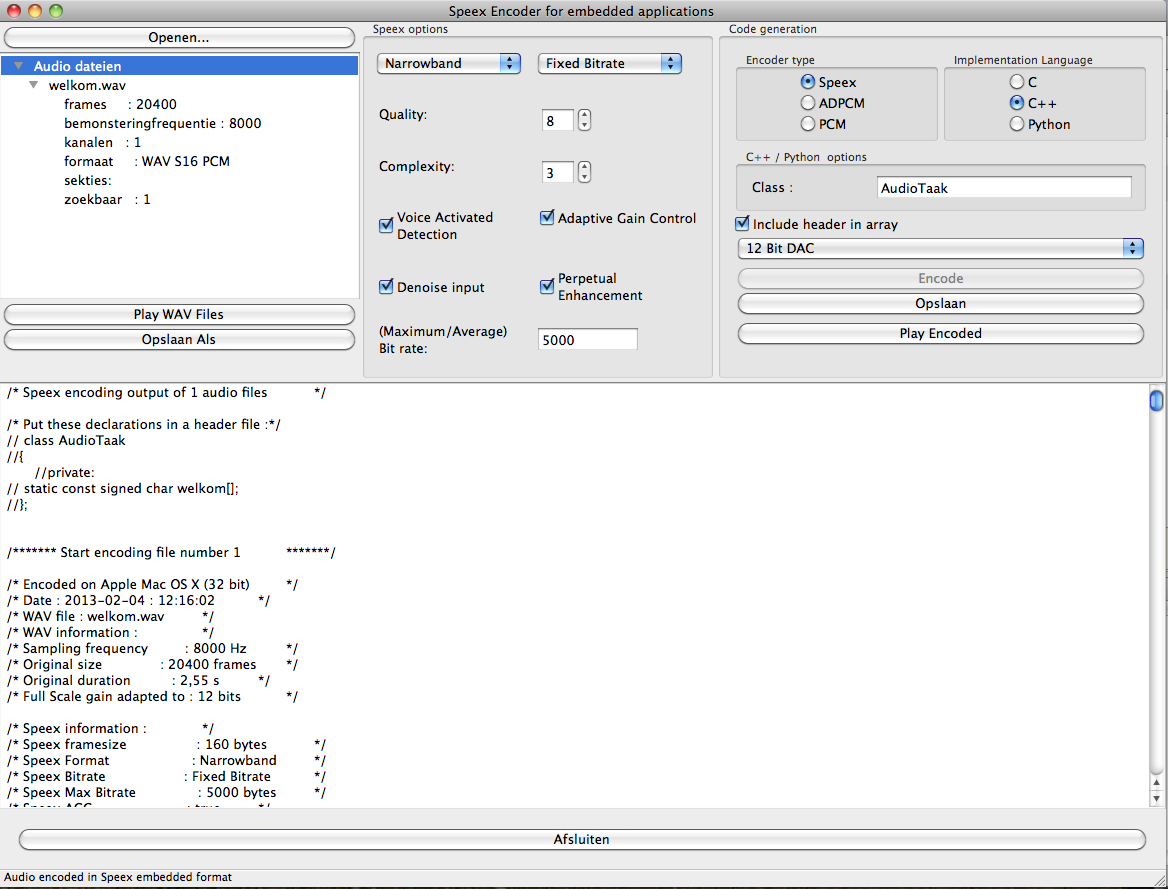This screenshot has width=1168, height=889.
Task: Select the welkom.wav file entry
Action: coord(87,85)
